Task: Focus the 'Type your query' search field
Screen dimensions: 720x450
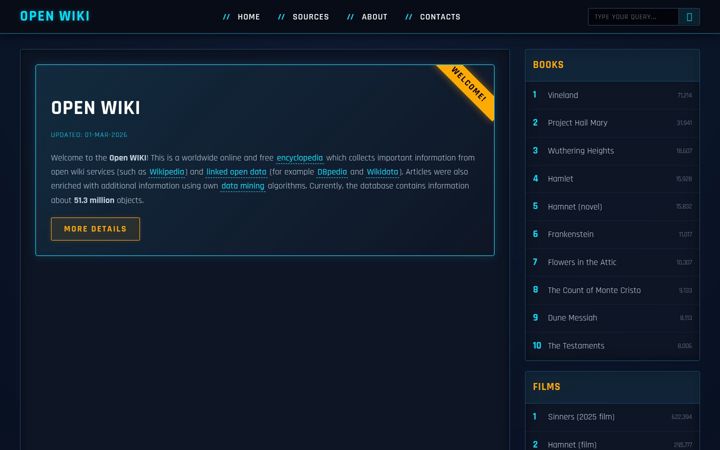Action: click(633, 17)
